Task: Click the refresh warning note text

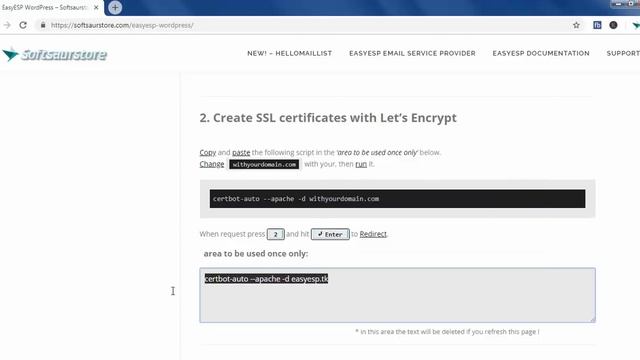Action: point(447,332)
